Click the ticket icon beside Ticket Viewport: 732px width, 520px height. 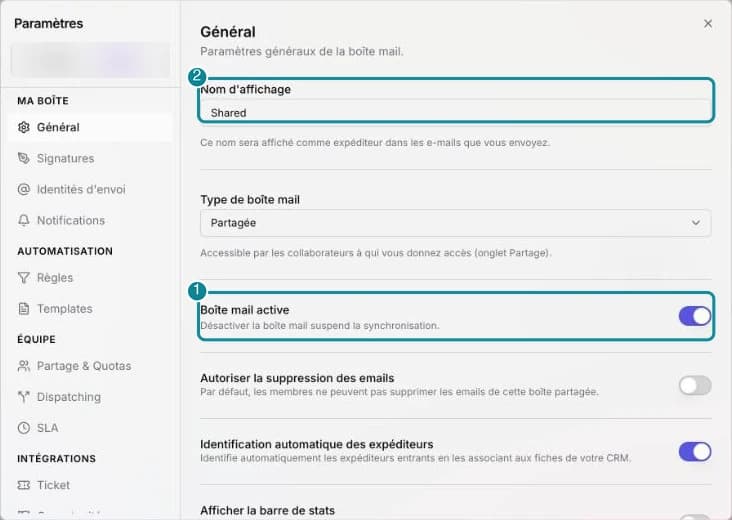tap(23, 485)
